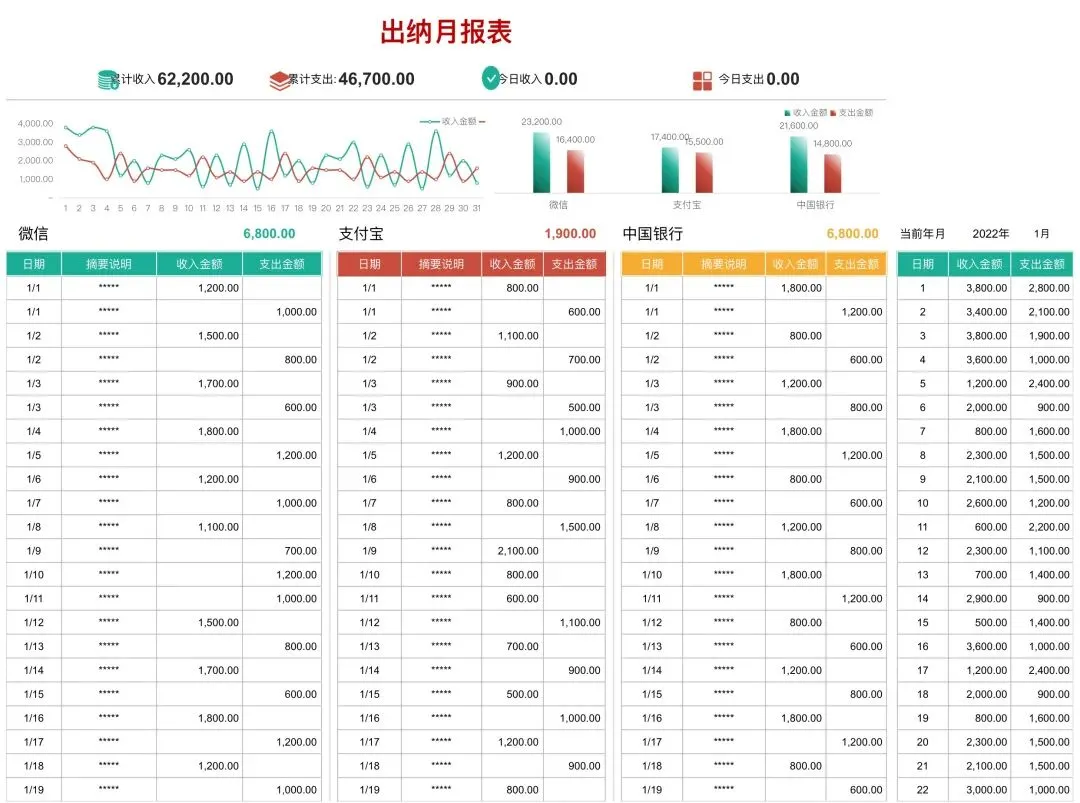
Task: Click the 日期 header in the 微信 table
Action: pos(34,264)
